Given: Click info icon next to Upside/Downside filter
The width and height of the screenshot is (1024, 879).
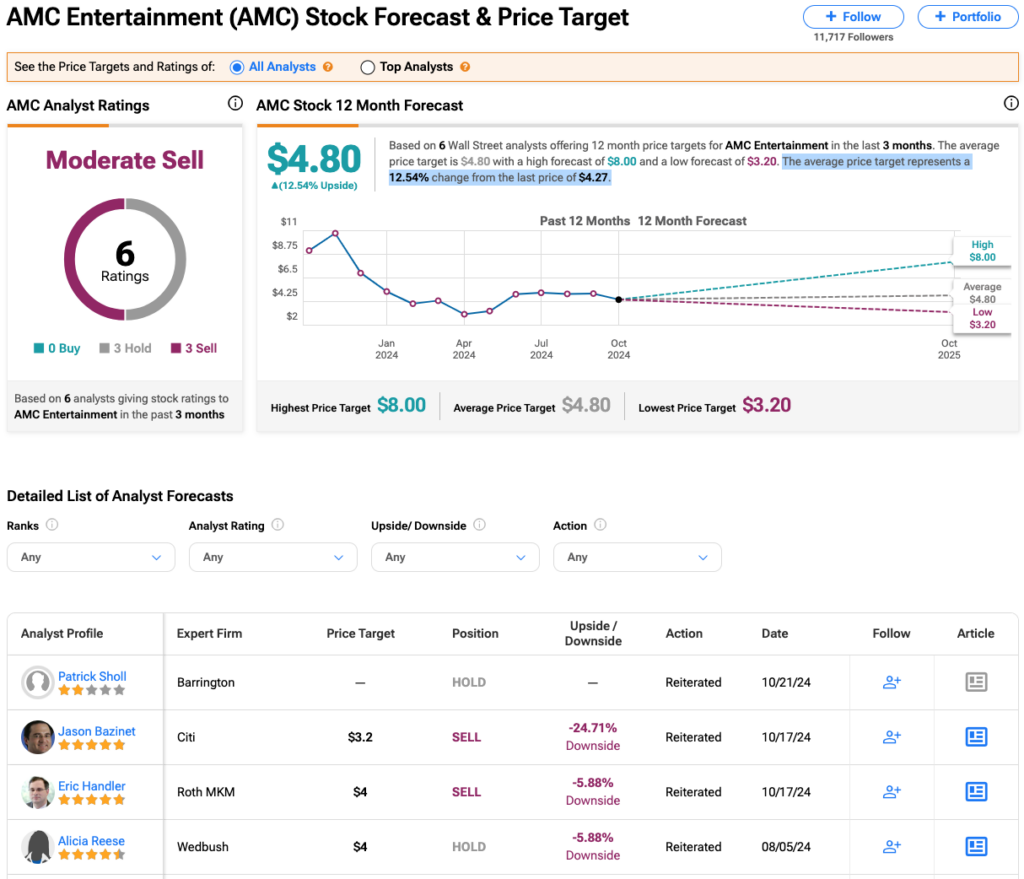Looking at the screenshot, I should coord(479,525).
